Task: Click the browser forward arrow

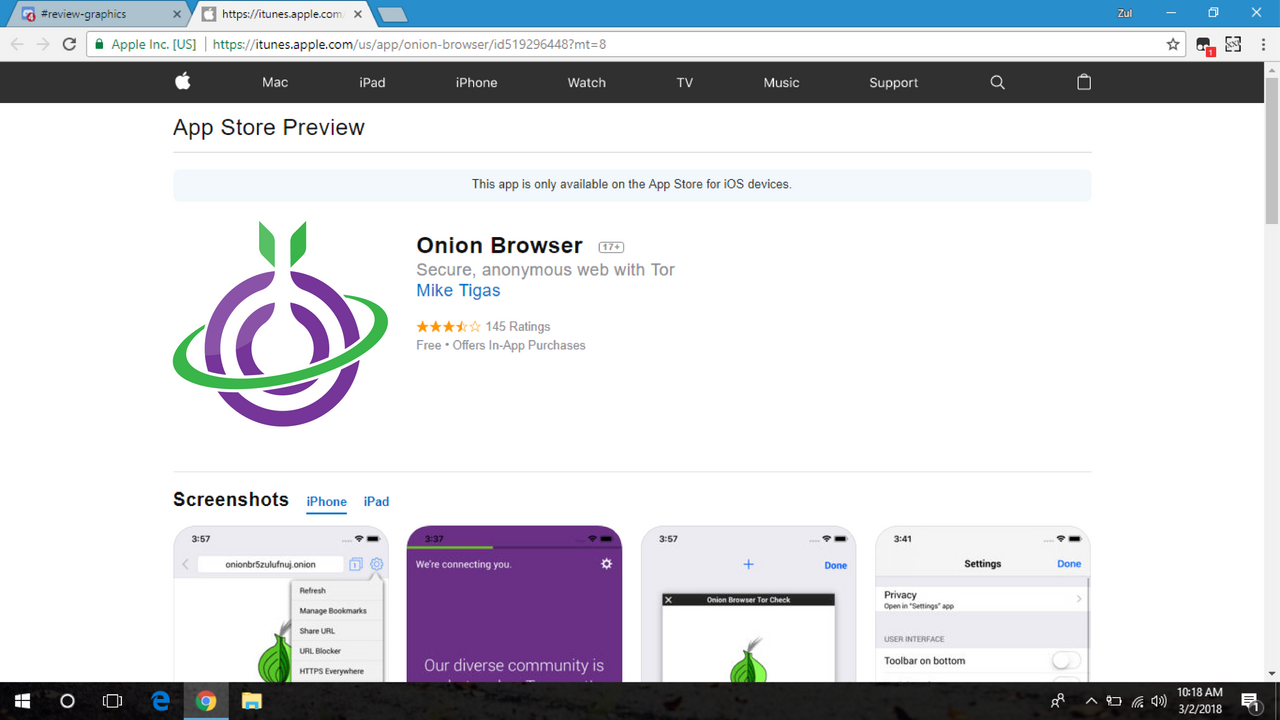Action: [x=43, y=44]
